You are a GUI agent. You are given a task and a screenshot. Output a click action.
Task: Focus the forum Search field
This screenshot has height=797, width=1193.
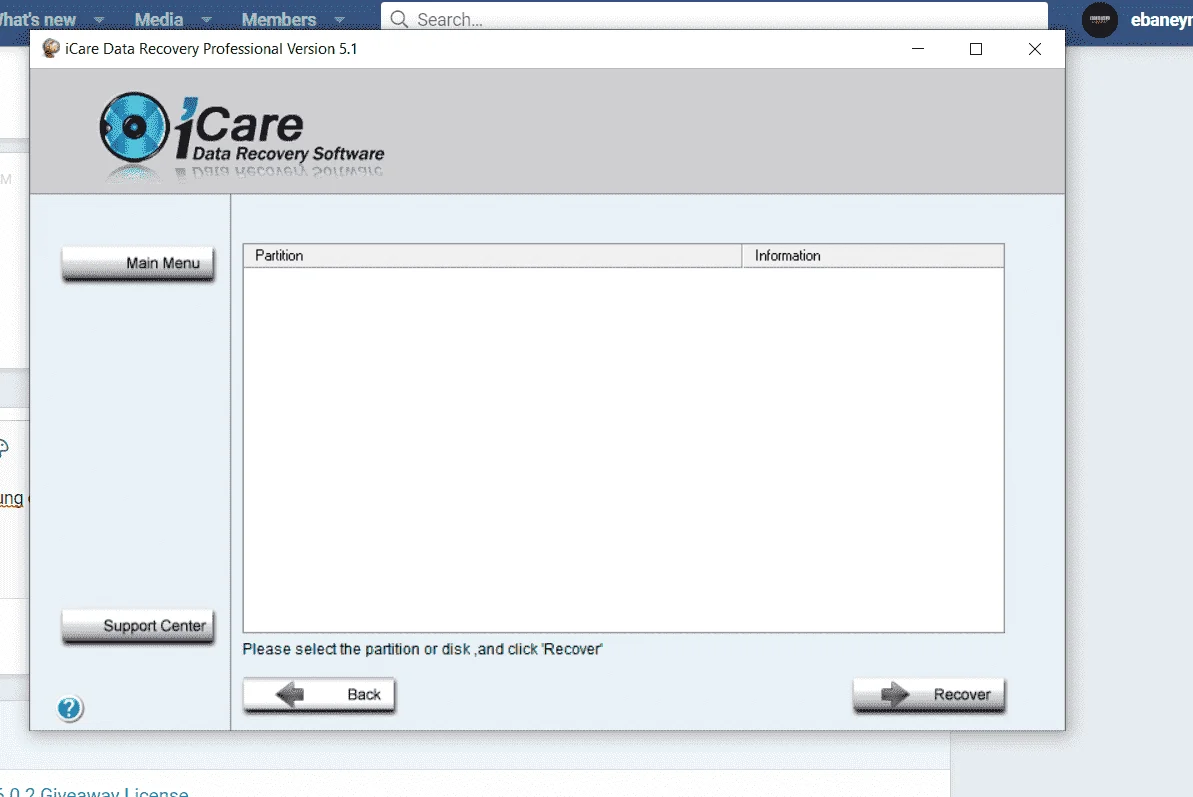pos(714,17)
